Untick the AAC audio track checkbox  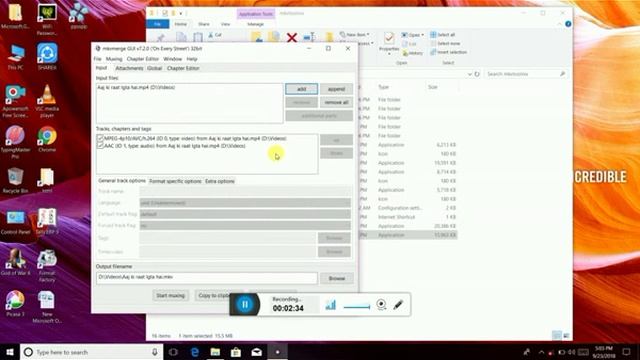click(x=100, y=145)
